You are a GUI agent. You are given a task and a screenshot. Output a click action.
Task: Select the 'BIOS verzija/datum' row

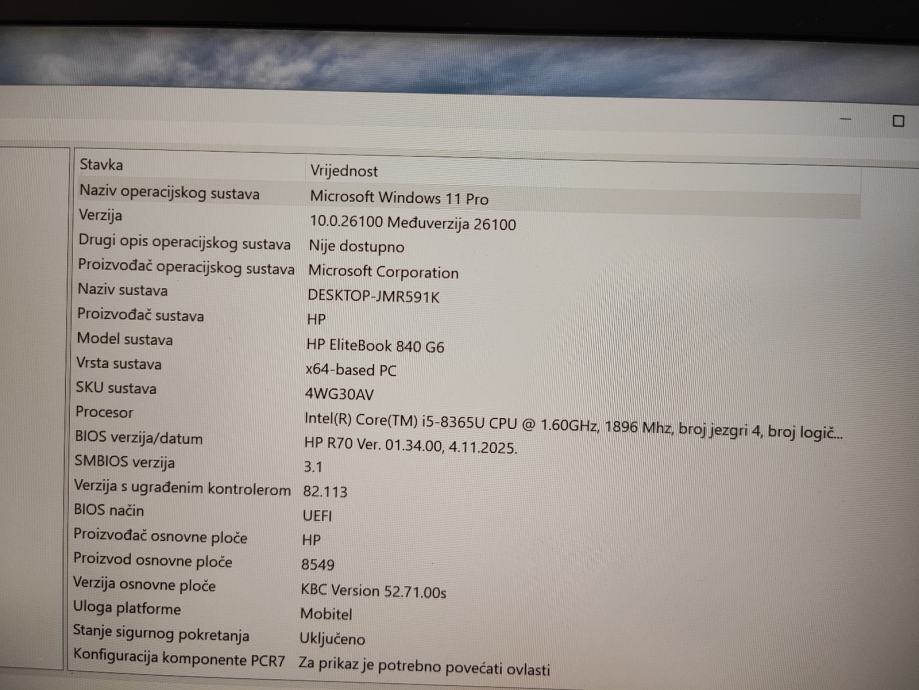tap(139, 438)
